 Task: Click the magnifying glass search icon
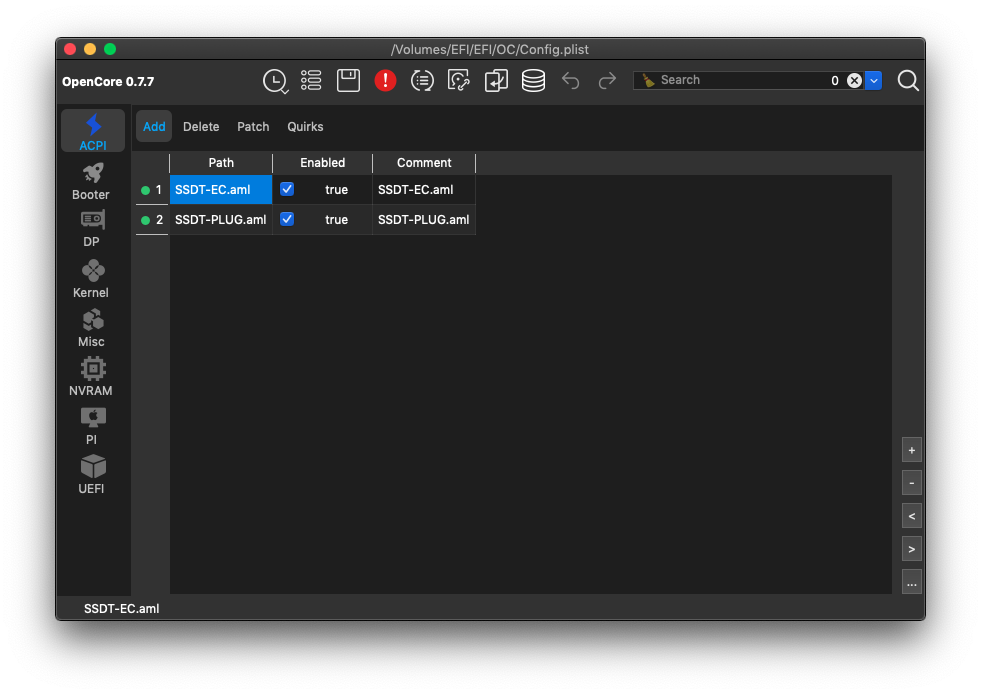[x=908, y=80]
